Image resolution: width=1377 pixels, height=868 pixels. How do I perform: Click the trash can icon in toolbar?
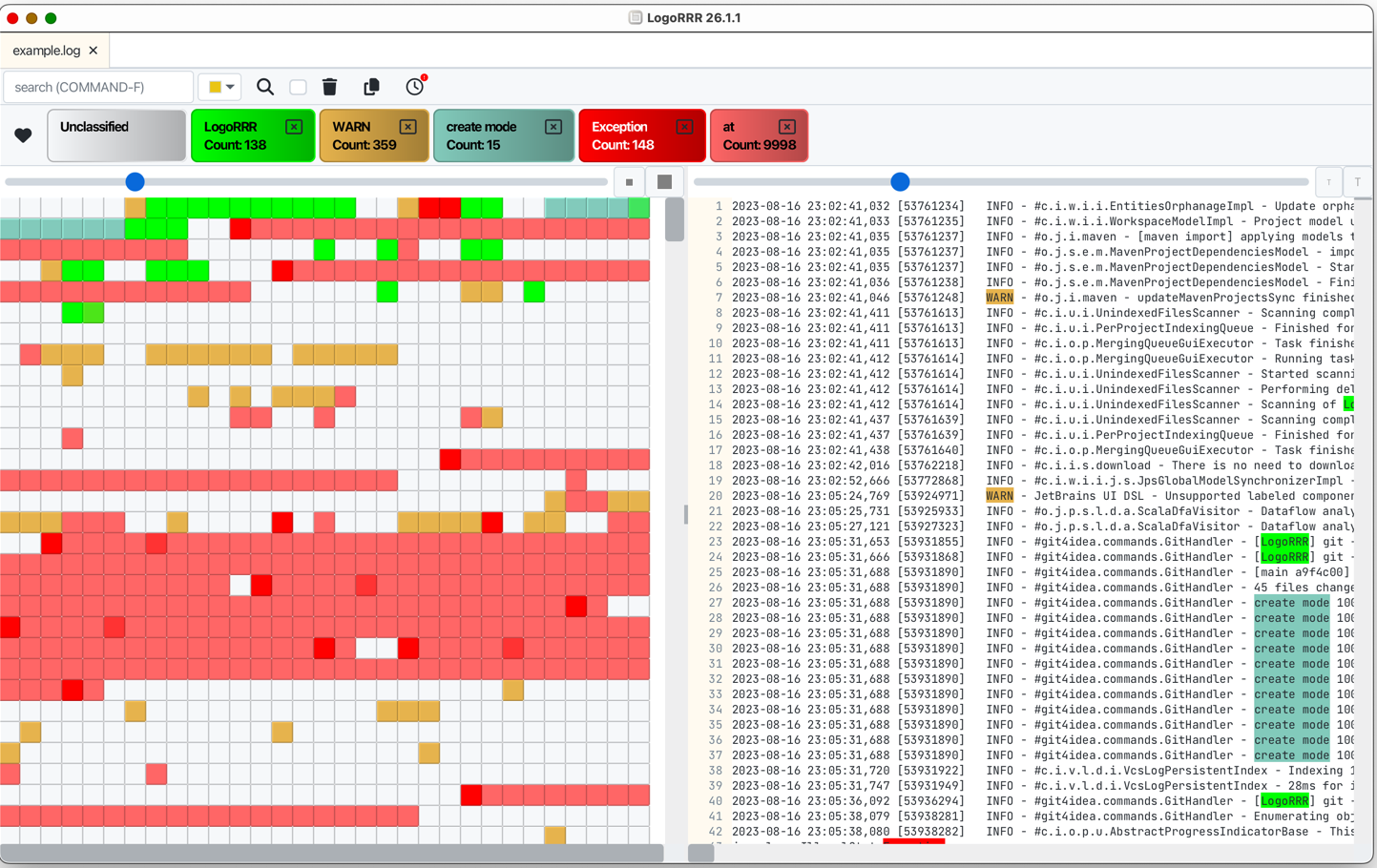(330, 87)
